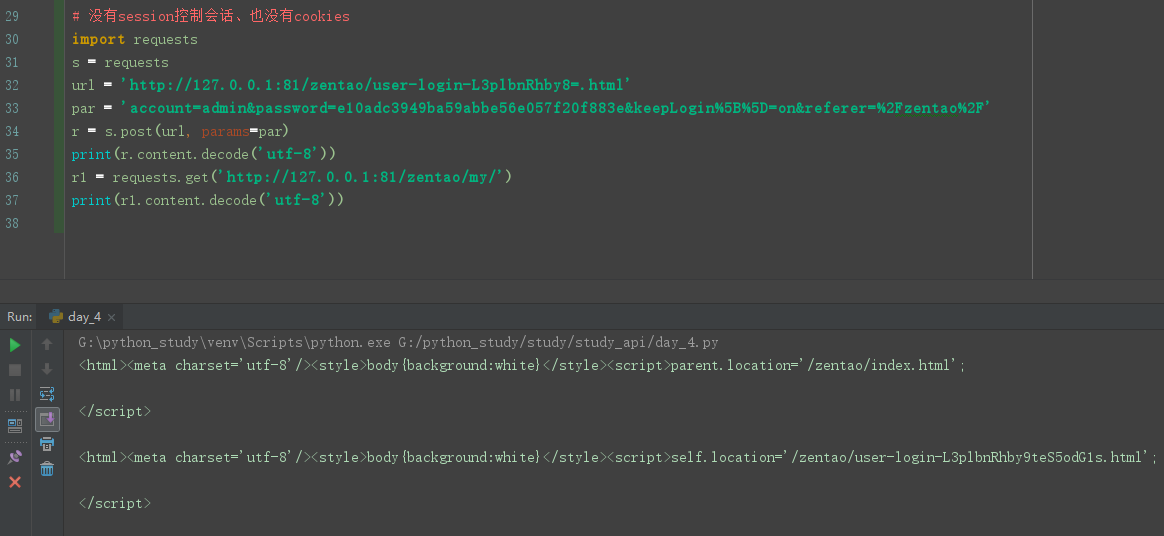Rerun day_4 with the green play icon
Image resolution: width=1164 pixels, height=536 pixels.
pyautogui.click(x=15, y=344)
